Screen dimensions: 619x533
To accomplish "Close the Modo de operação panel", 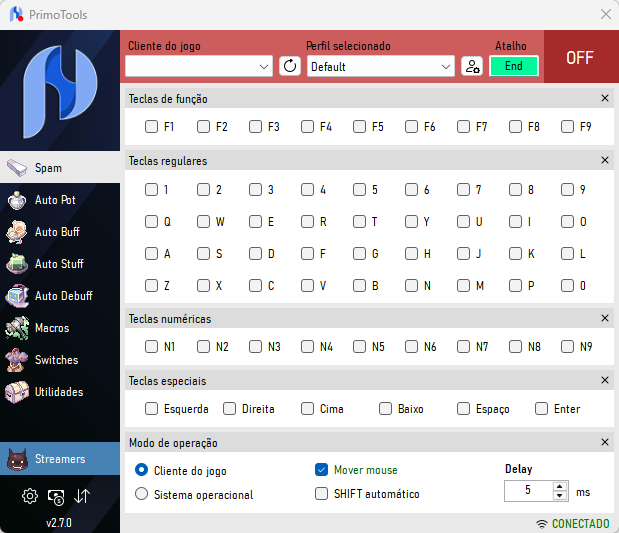I will pyautogui.click(x=605, y=442).
